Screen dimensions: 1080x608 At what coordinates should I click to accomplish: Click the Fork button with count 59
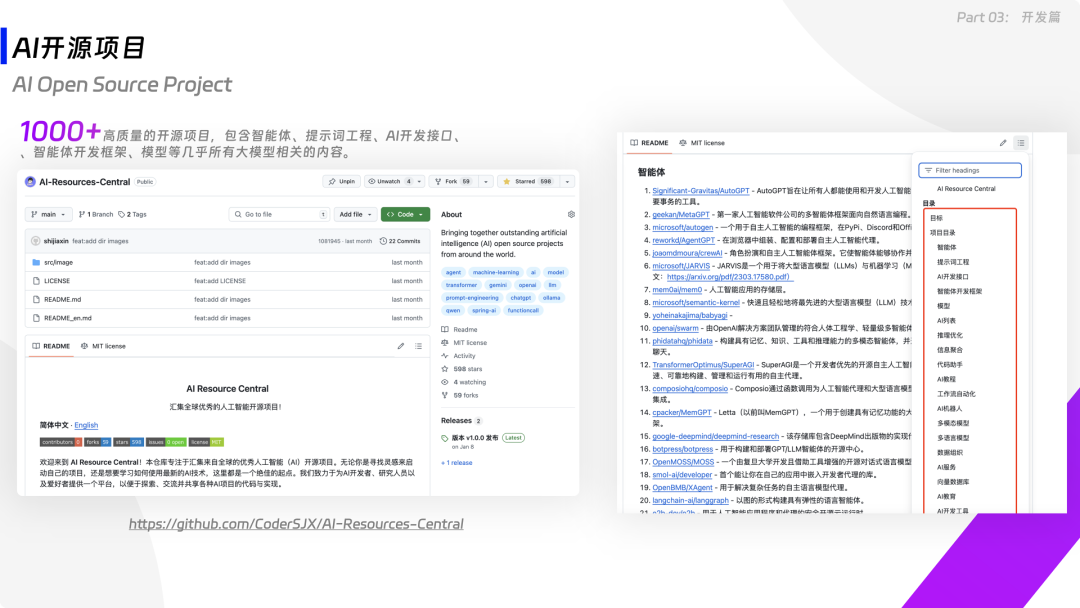[x=453, y=182]
